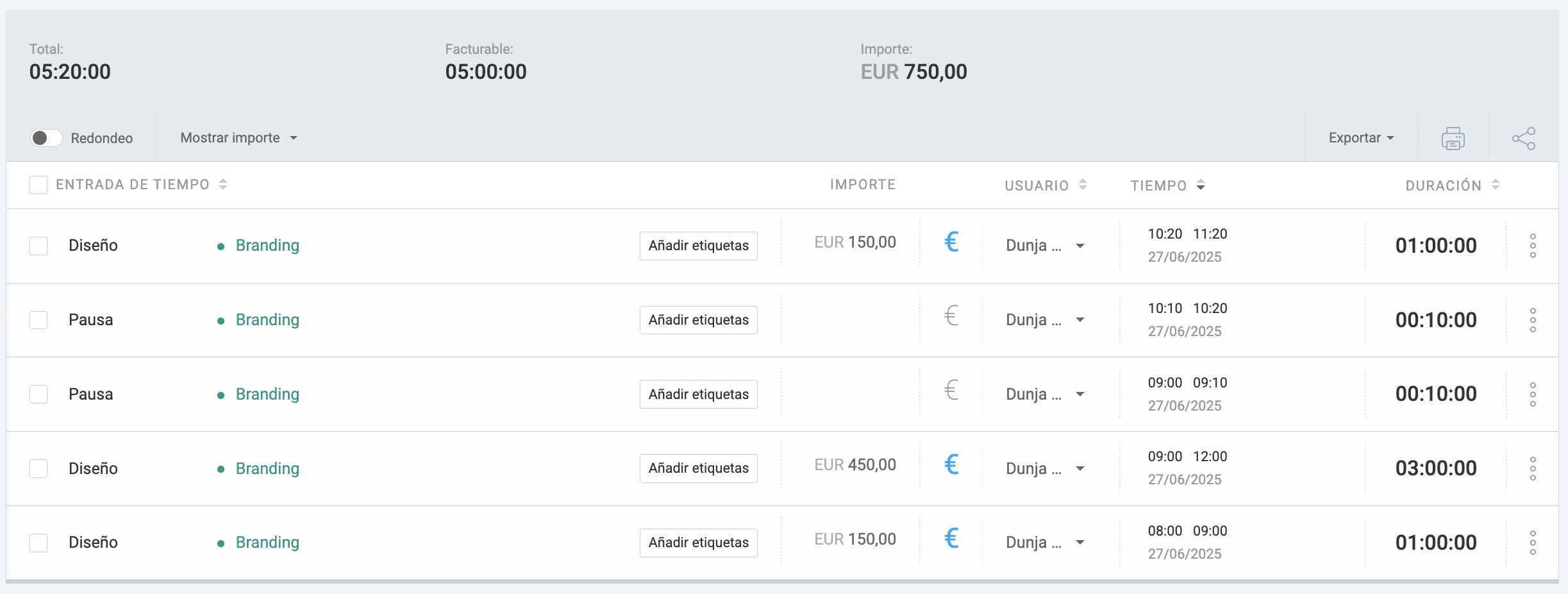
Task: Add tags to 10:10–10:20 Pausa entry
Action: coord(698,320)
